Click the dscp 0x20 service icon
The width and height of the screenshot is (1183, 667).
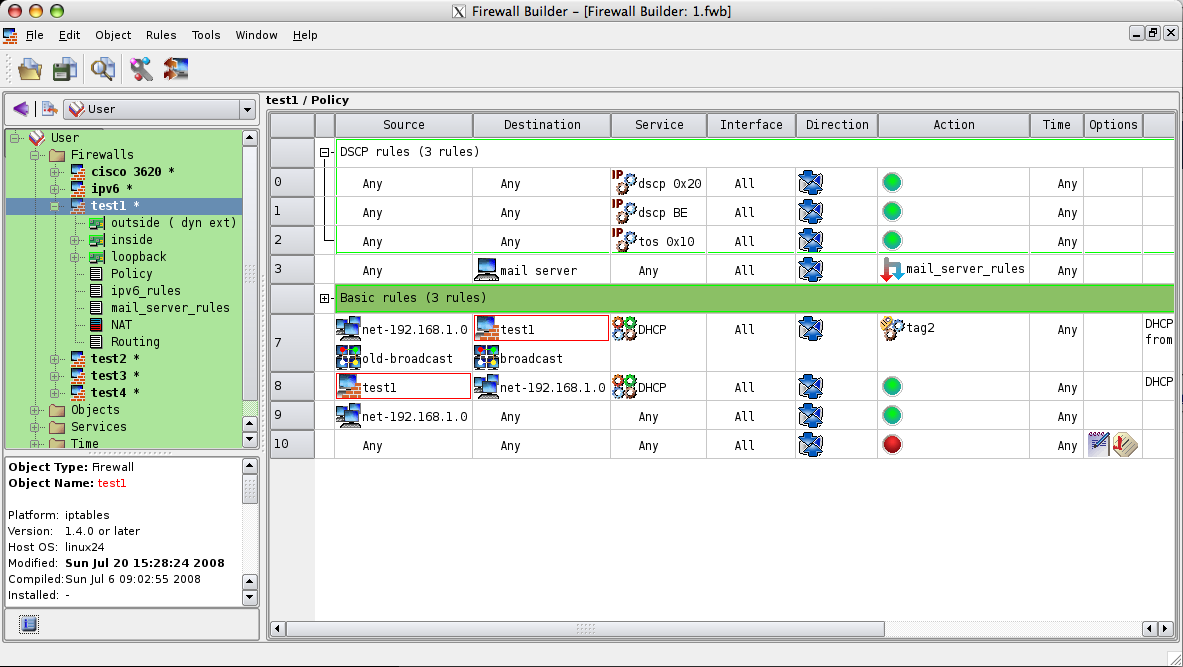624,183
